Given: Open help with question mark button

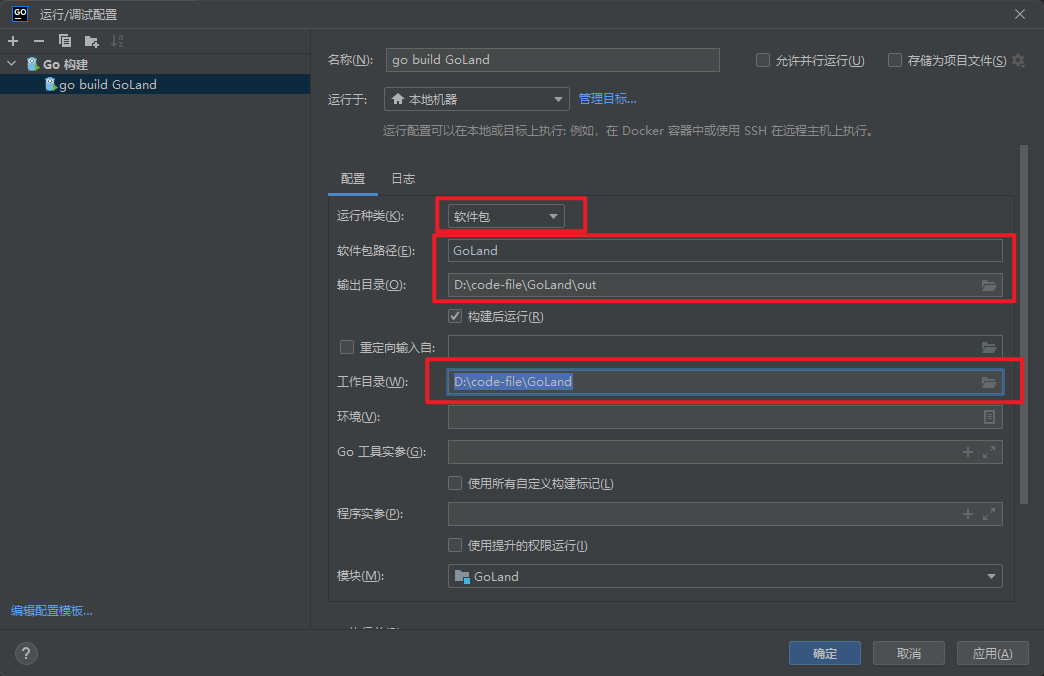Looking at the screenshot, I should click(26, 653).
